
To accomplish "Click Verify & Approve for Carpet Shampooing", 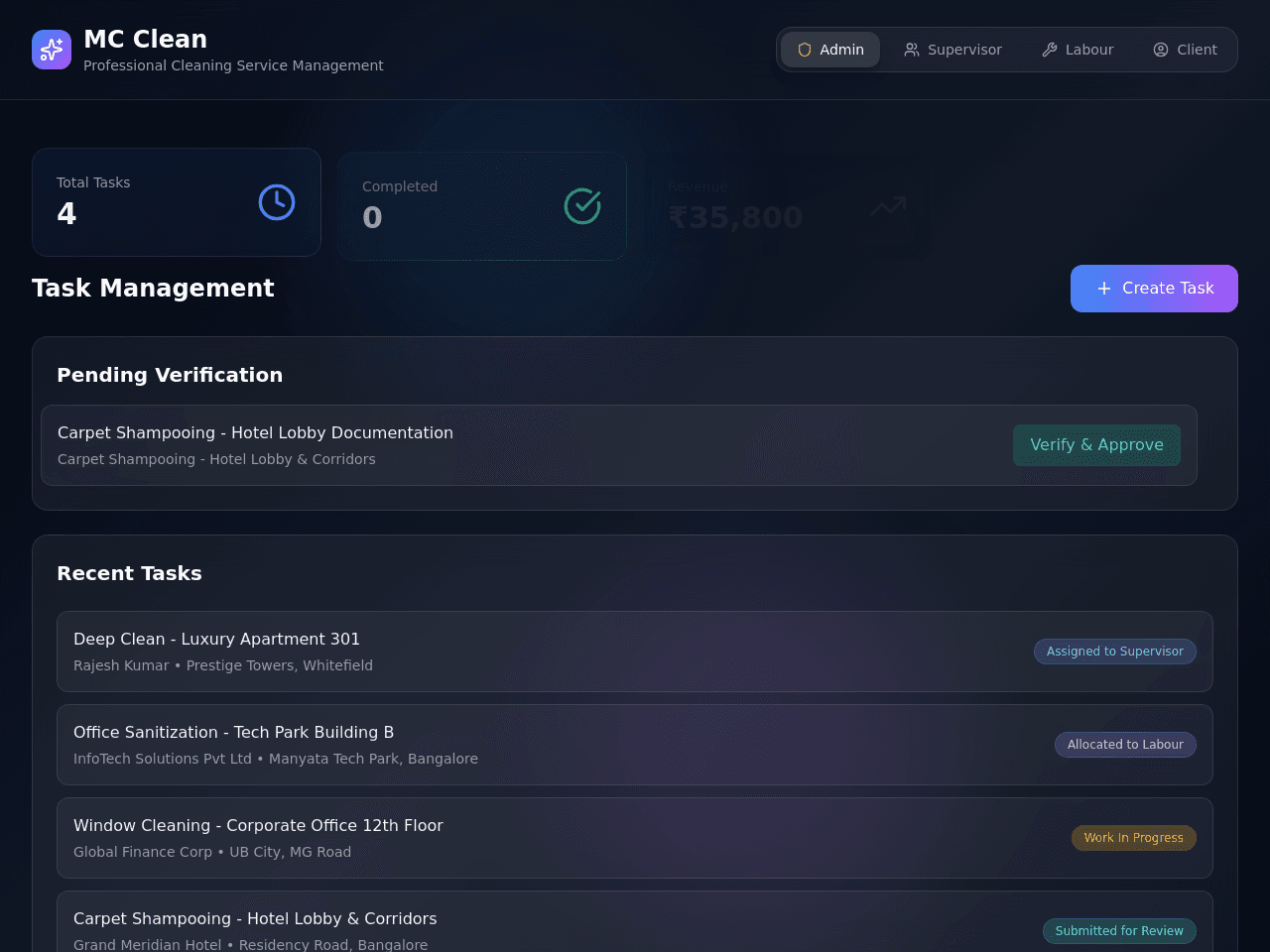I will 1096,445.
